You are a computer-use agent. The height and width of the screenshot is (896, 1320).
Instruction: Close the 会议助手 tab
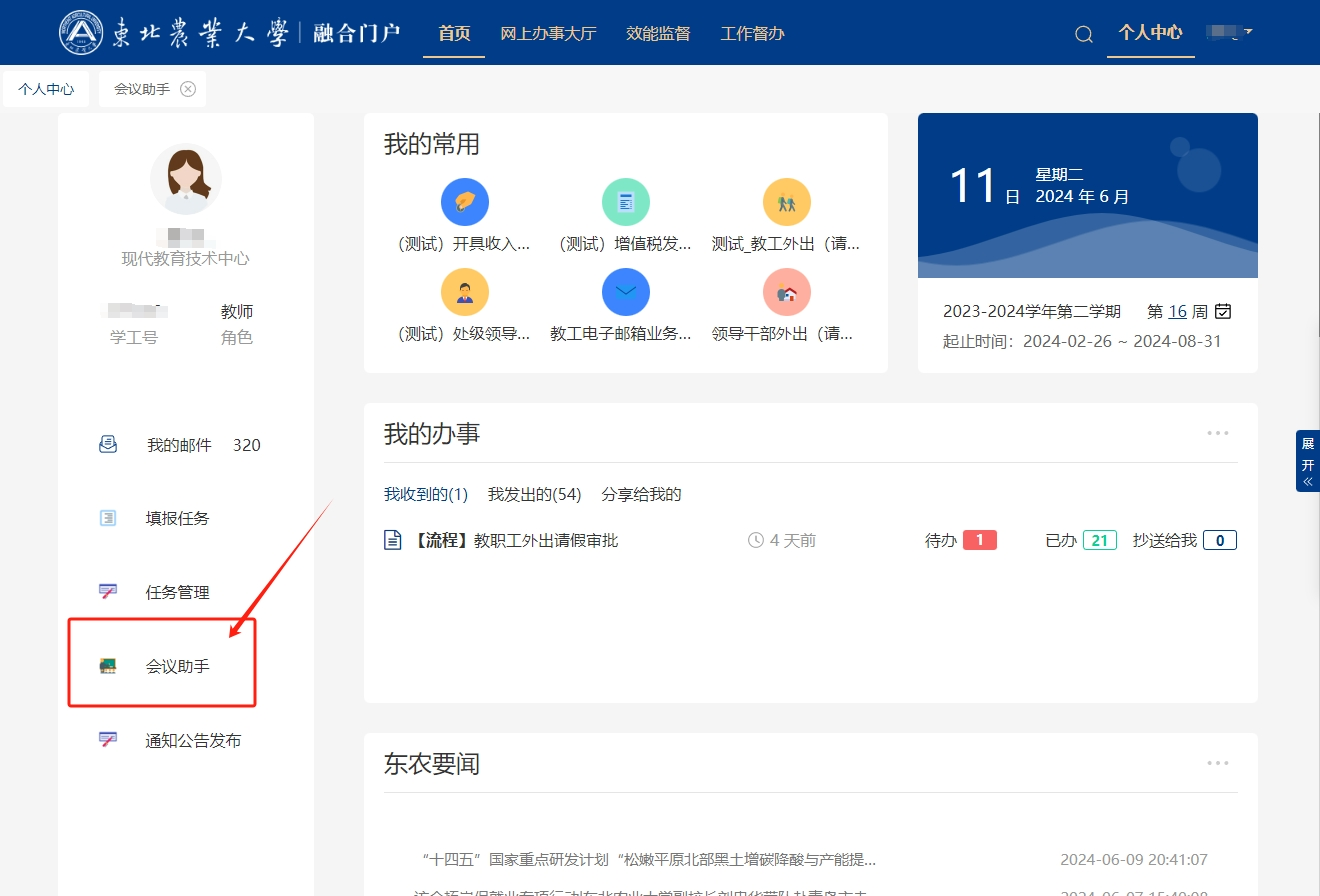point(188,89)
